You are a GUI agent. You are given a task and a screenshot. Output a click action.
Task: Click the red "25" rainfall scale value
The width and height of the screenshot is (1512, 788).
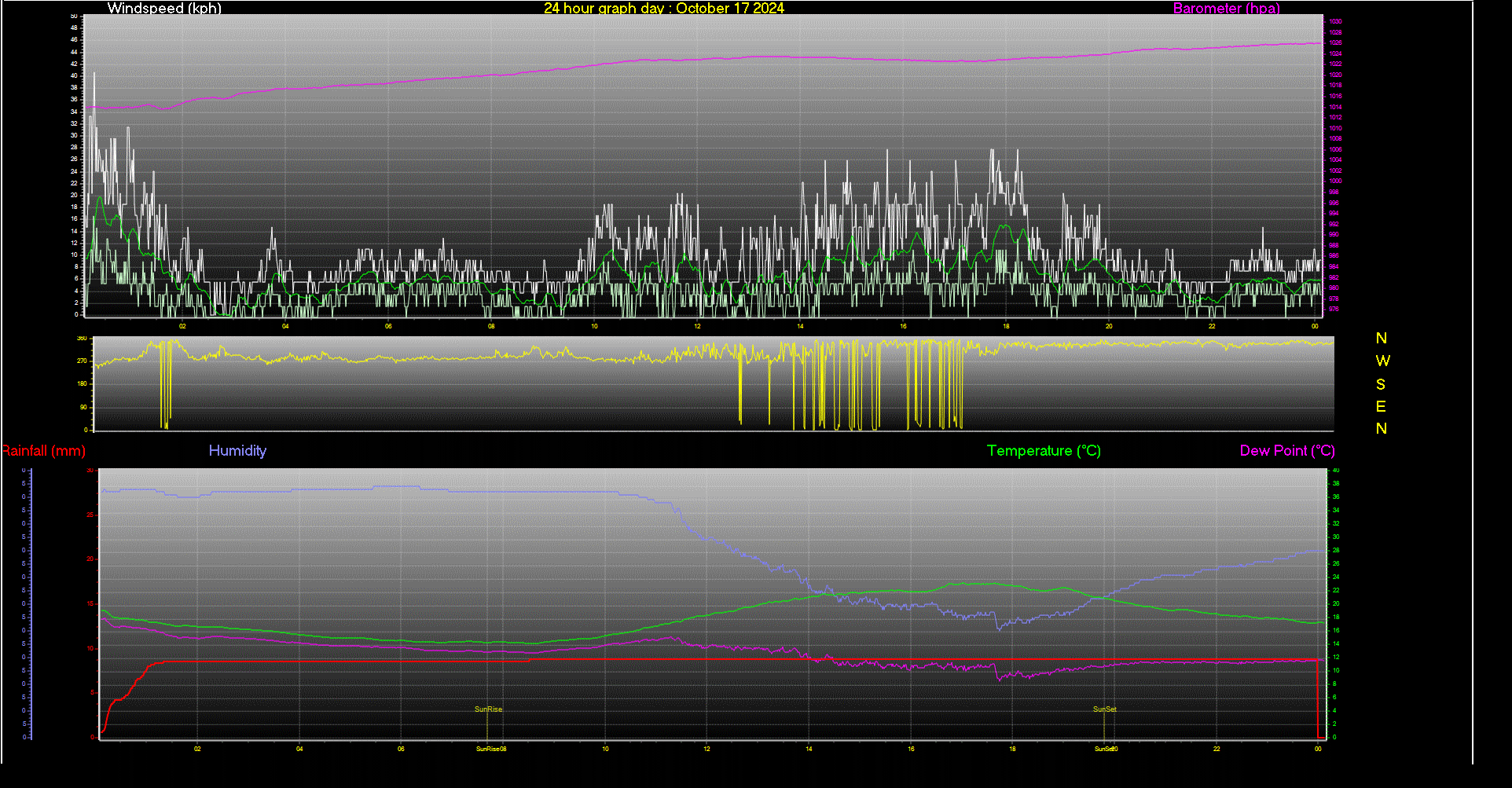(x=90, y=515)
